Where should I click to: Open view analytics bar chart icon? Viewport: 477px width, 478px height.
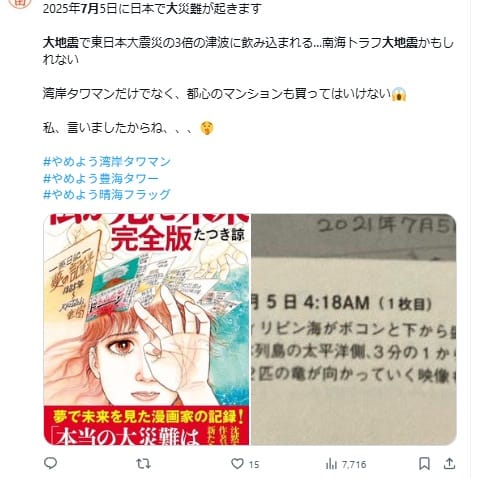click(x=331, y=464)
